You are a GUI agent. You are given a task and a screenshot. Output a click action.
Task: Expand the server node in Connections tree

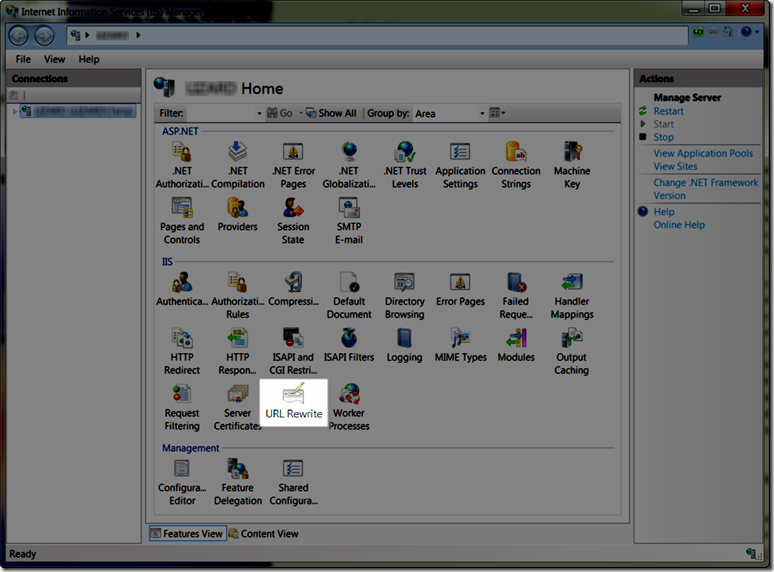click(x=14, y=112)
